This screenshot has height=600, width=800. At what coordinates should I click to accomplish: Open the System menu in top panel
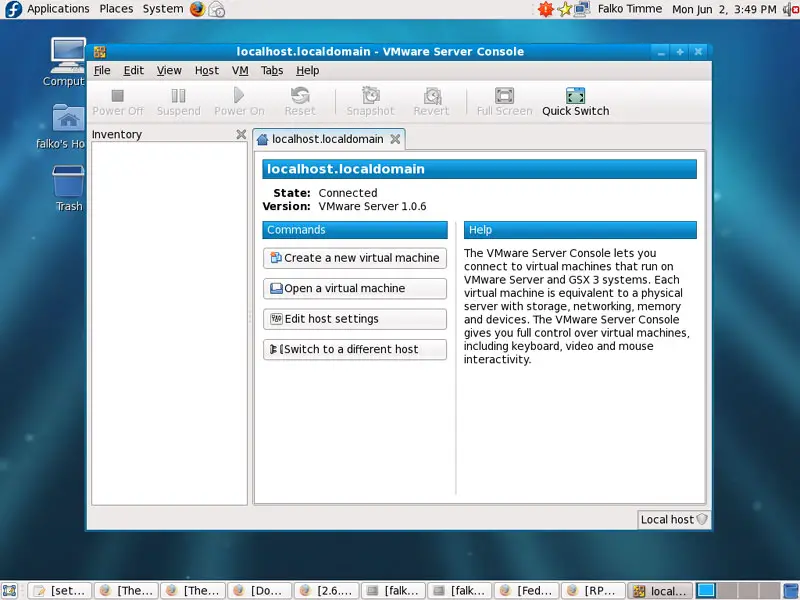click(163, 9)
